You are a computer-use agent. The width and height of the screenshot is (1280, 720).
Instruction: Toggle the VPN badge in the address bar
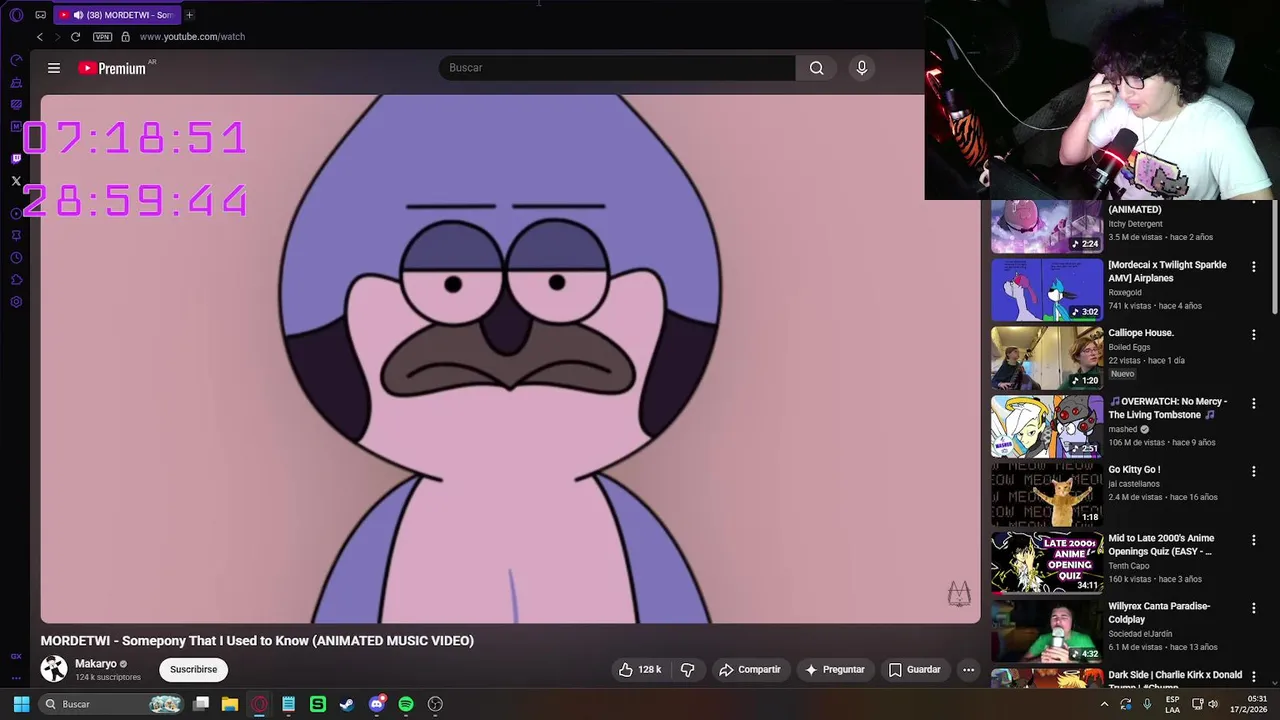102,37
